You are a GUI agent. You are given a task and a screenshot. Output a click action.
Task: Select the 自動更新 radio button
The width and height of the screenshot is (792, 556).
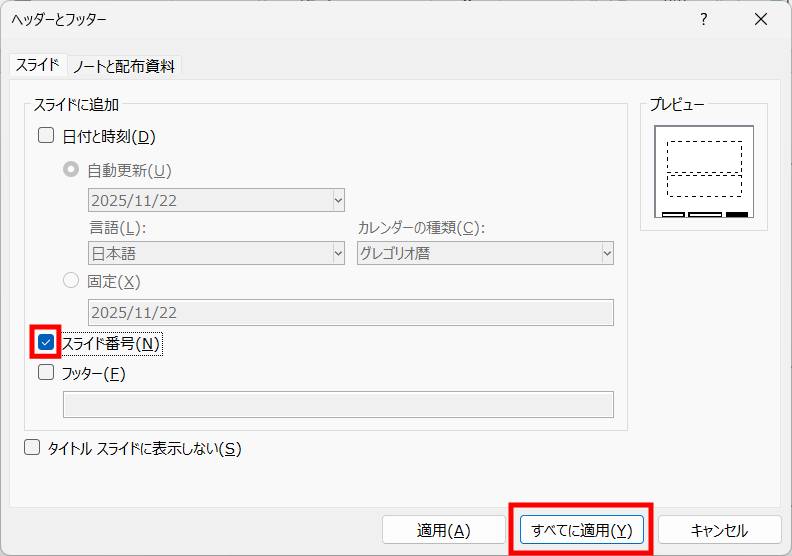tap(71, 169)
